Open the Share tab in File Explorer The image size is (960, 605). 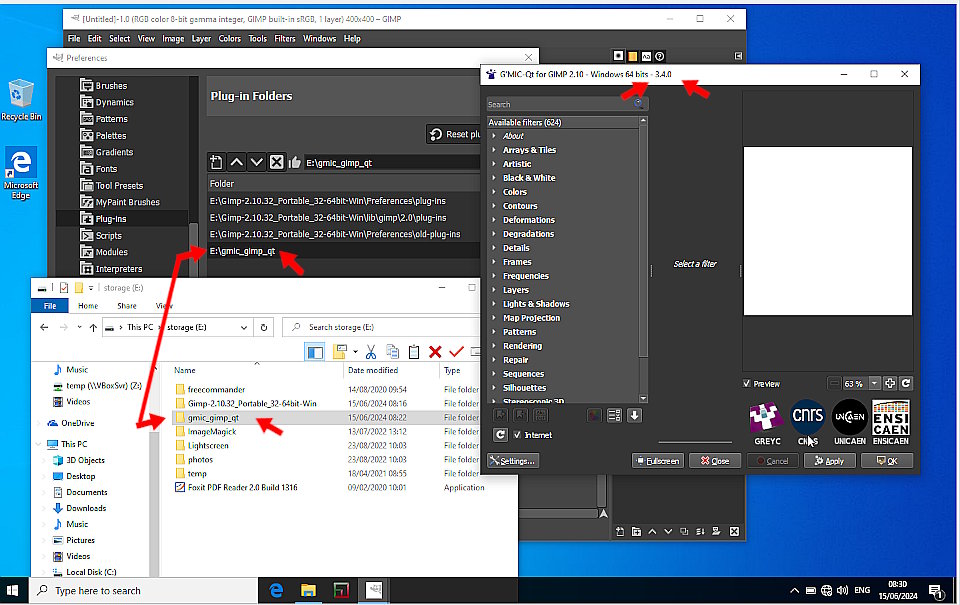pos(127,306)
